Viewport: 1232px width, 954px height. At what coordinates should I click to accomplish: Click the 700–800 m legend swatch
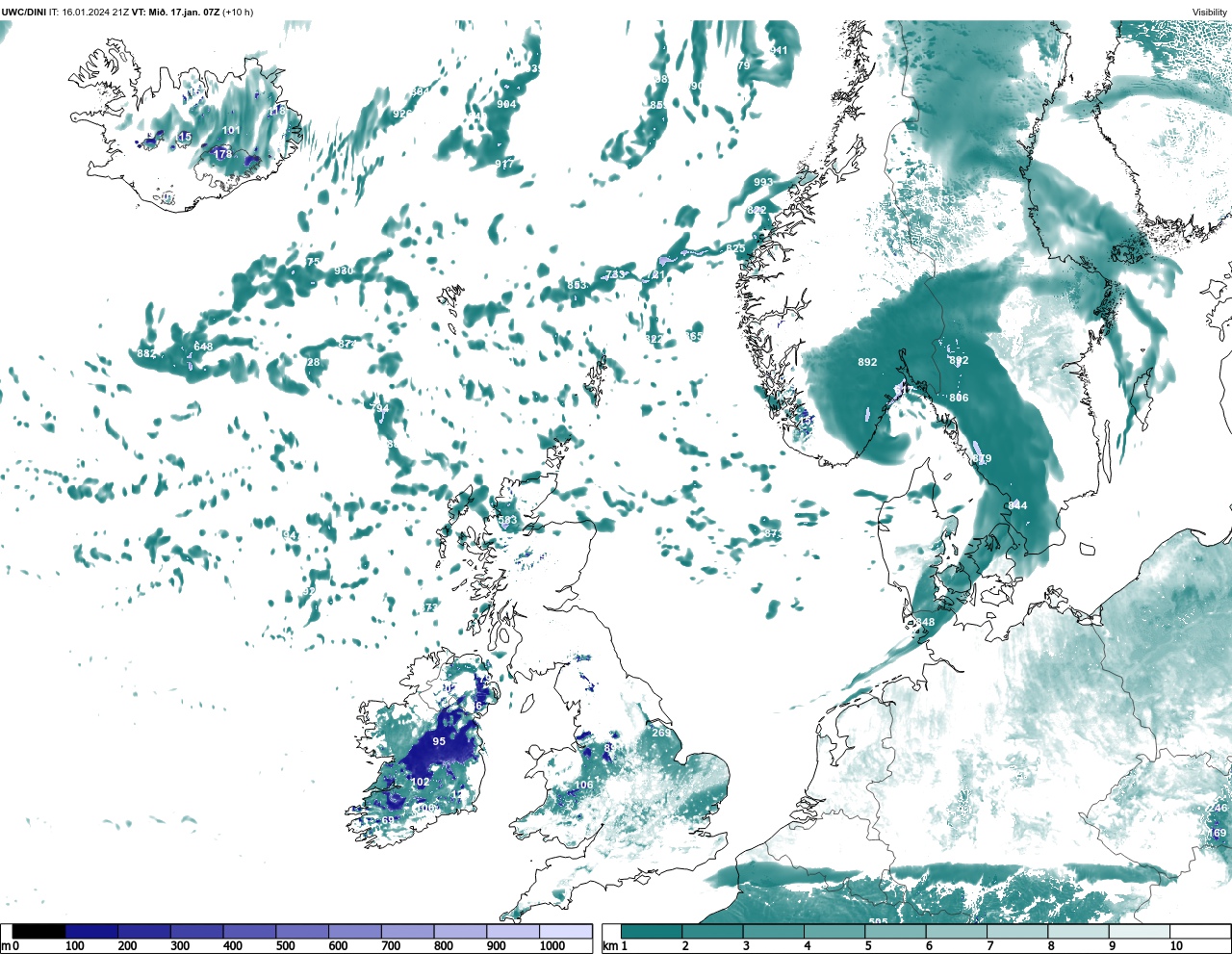(x=407, y=932)
